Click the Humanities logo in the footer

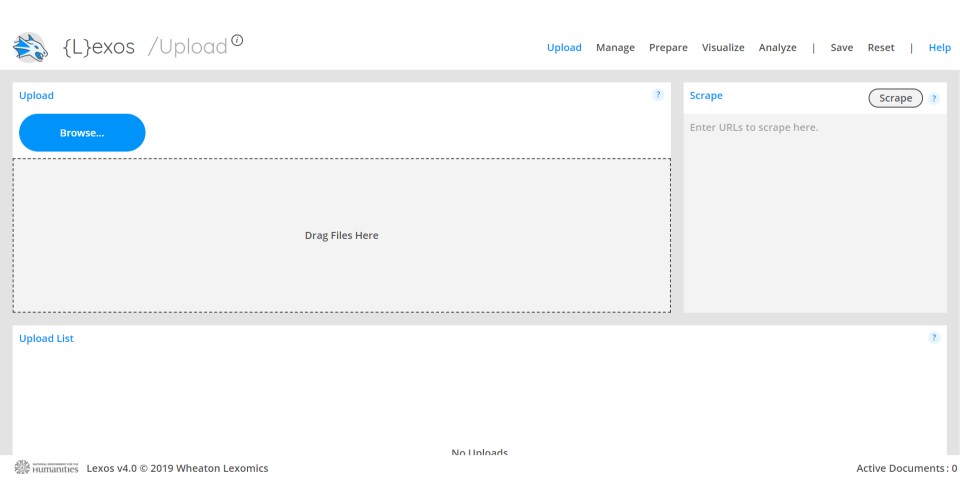pos(47,468)
